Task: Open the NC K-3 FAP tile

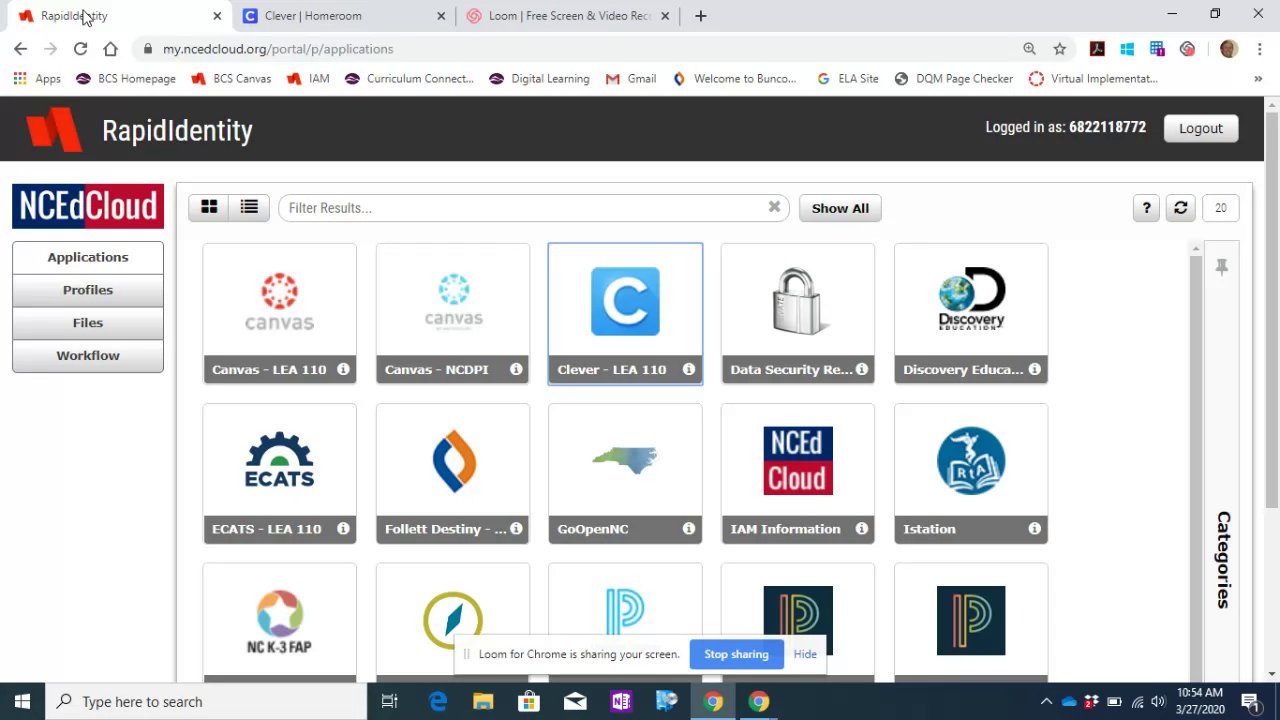Action: [279, 622]
